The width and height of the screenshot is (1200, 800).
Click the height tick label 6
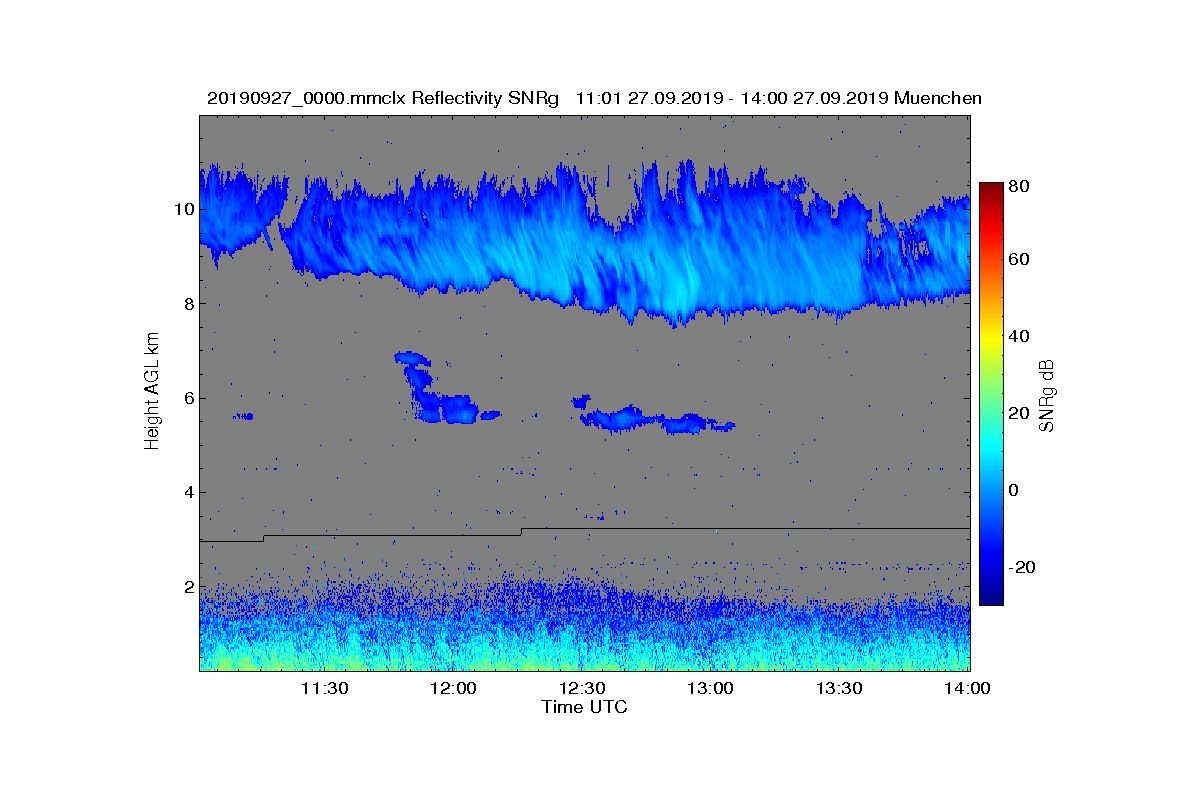click(187, 398)
